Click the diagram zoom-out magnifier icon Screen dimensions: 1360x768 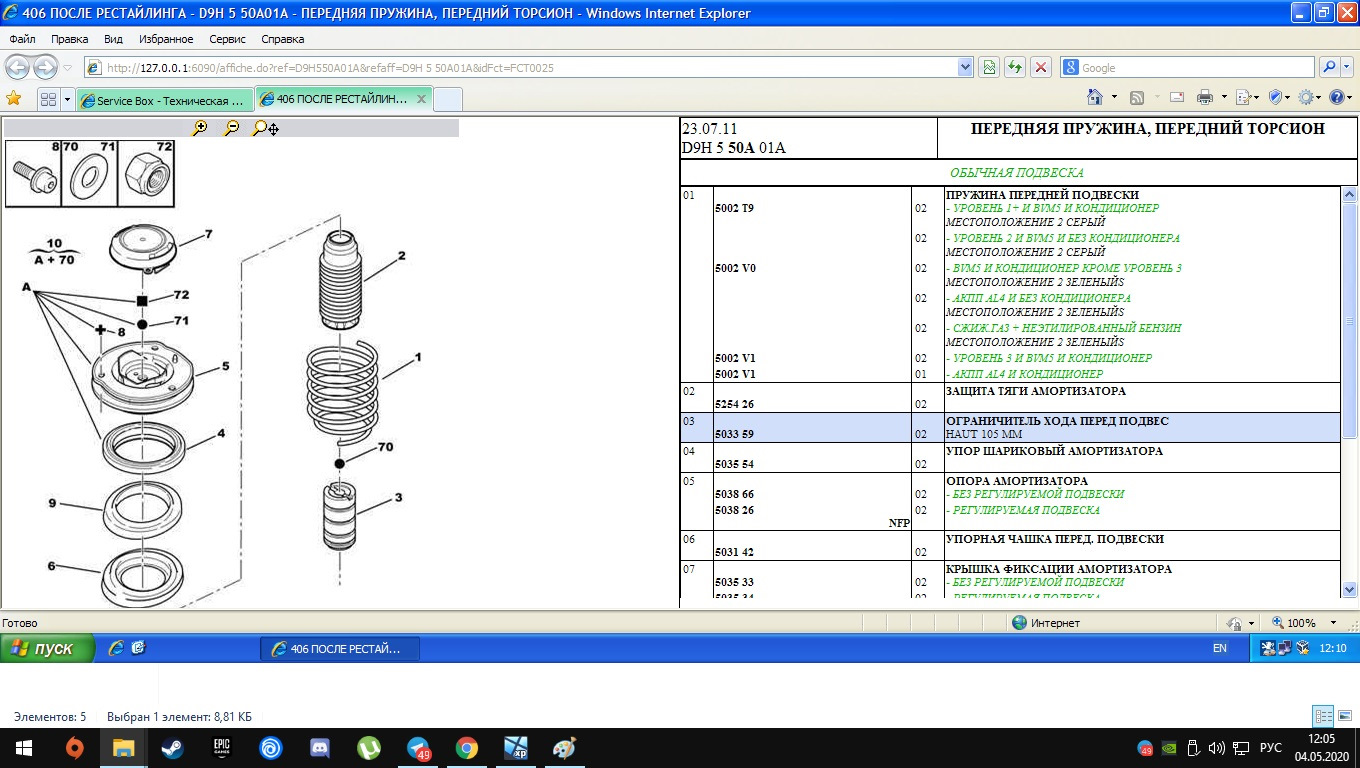click(x=231, y=128)
